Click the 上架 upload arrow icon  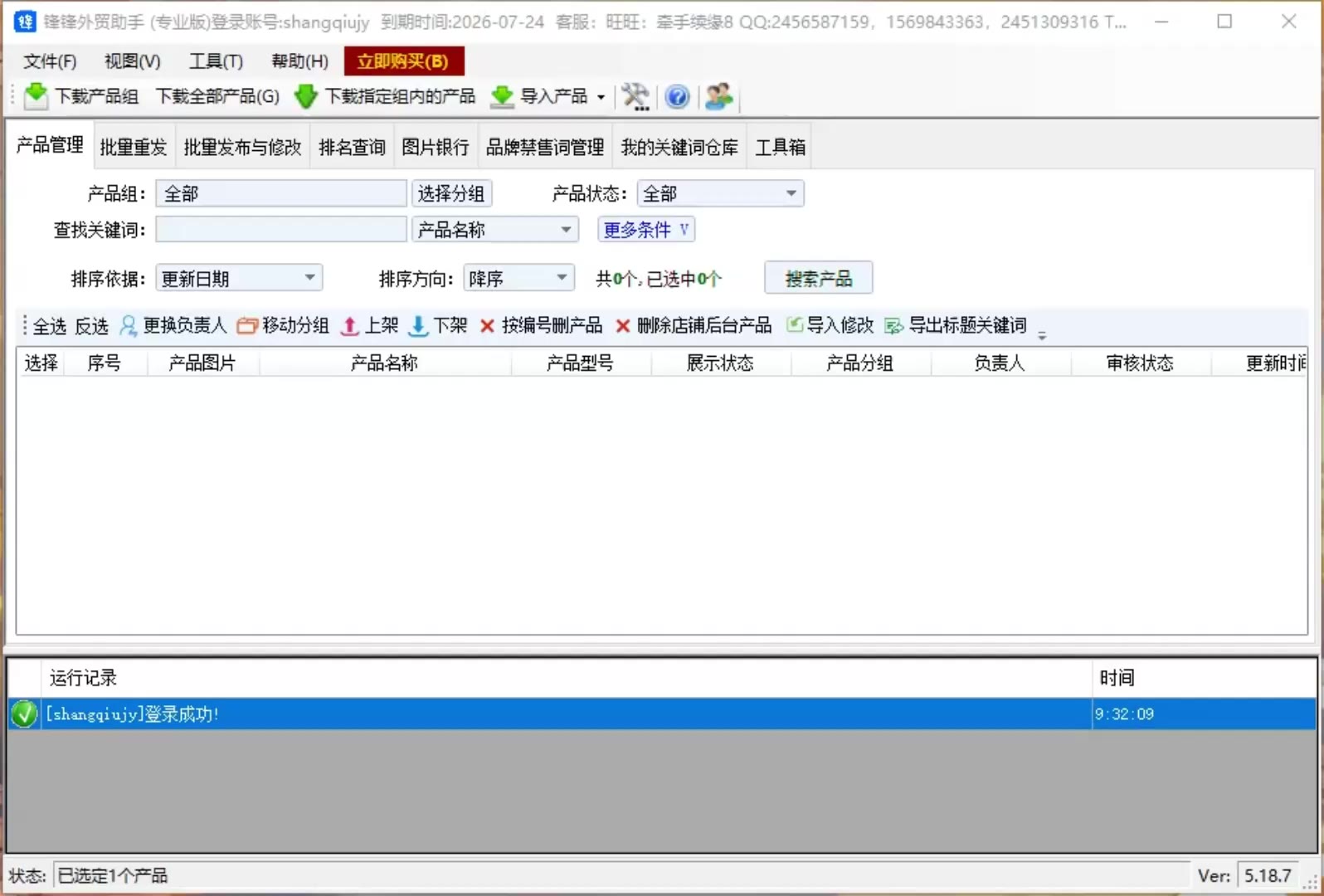pos(350,326)
